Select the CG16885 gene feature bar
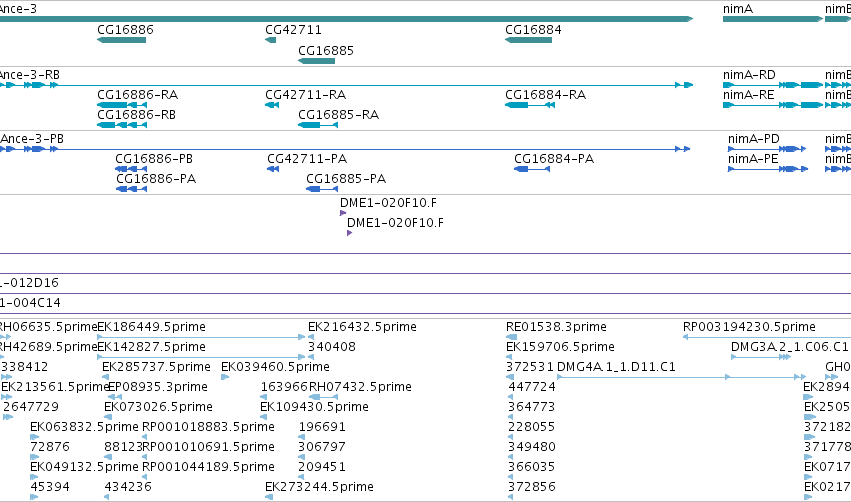This screenshot has width=851, height=502. [x=316, y=61]
